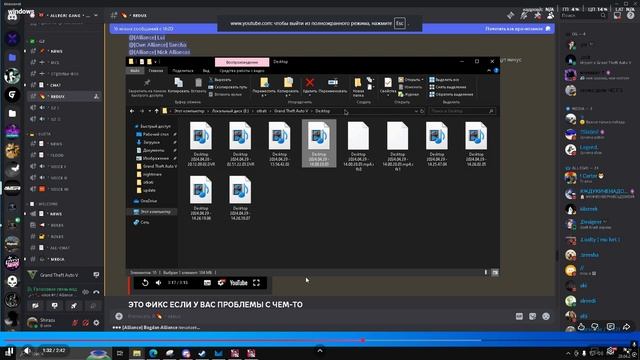The width and height of the screenshot is (640, 360).
Task: Show hidden tray icons chevron
Action: (x=568, y=353)
